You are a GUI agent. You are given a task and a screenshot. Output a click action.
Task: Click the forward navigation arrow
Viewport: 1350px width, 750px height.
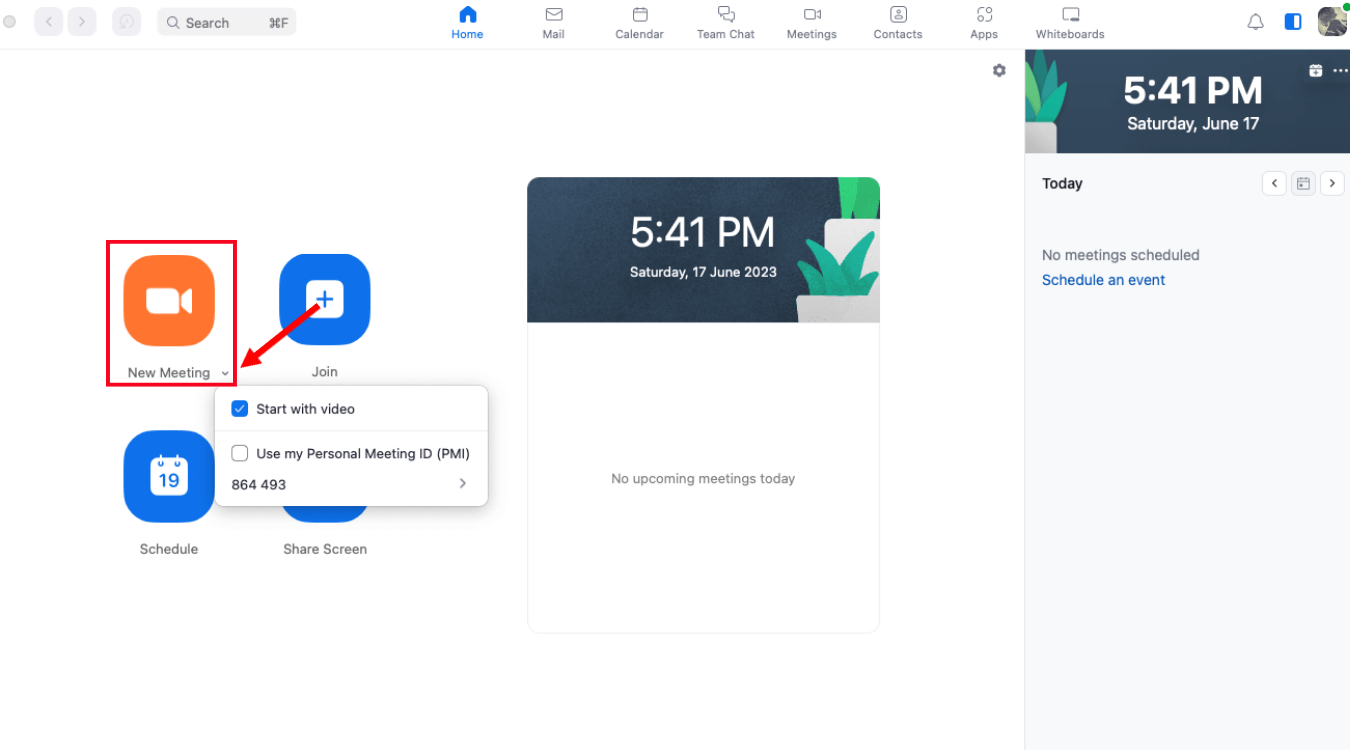[x=82, y=22]
